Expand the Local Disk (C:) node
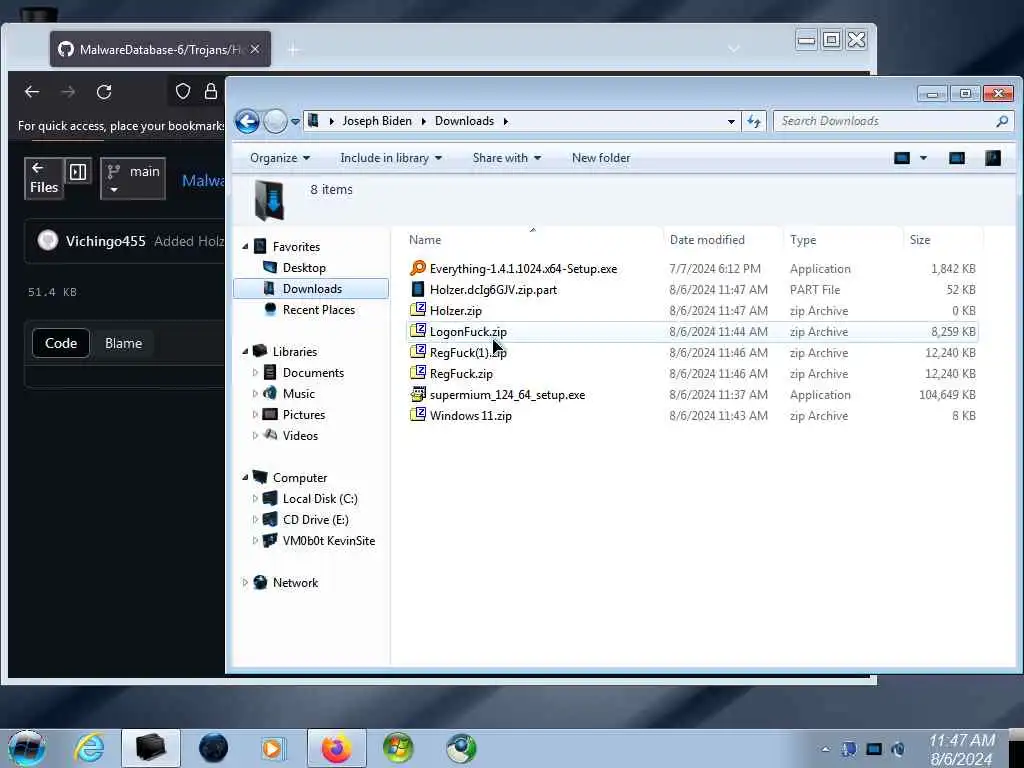Viewport: 1024px width, 768px height. tap(255, 499)
